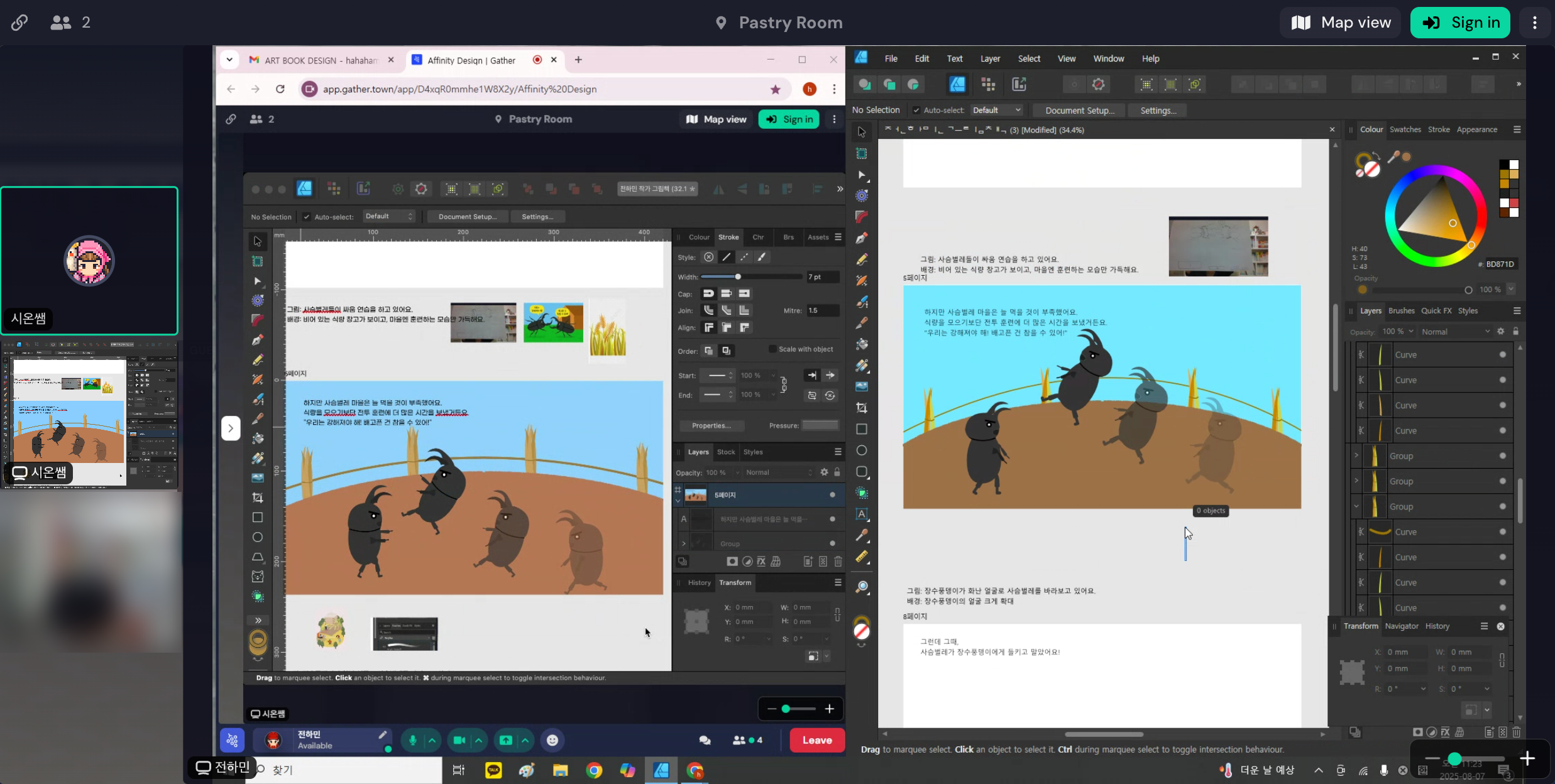
Task: Click the red Leave button
Action: coord(817,740)
